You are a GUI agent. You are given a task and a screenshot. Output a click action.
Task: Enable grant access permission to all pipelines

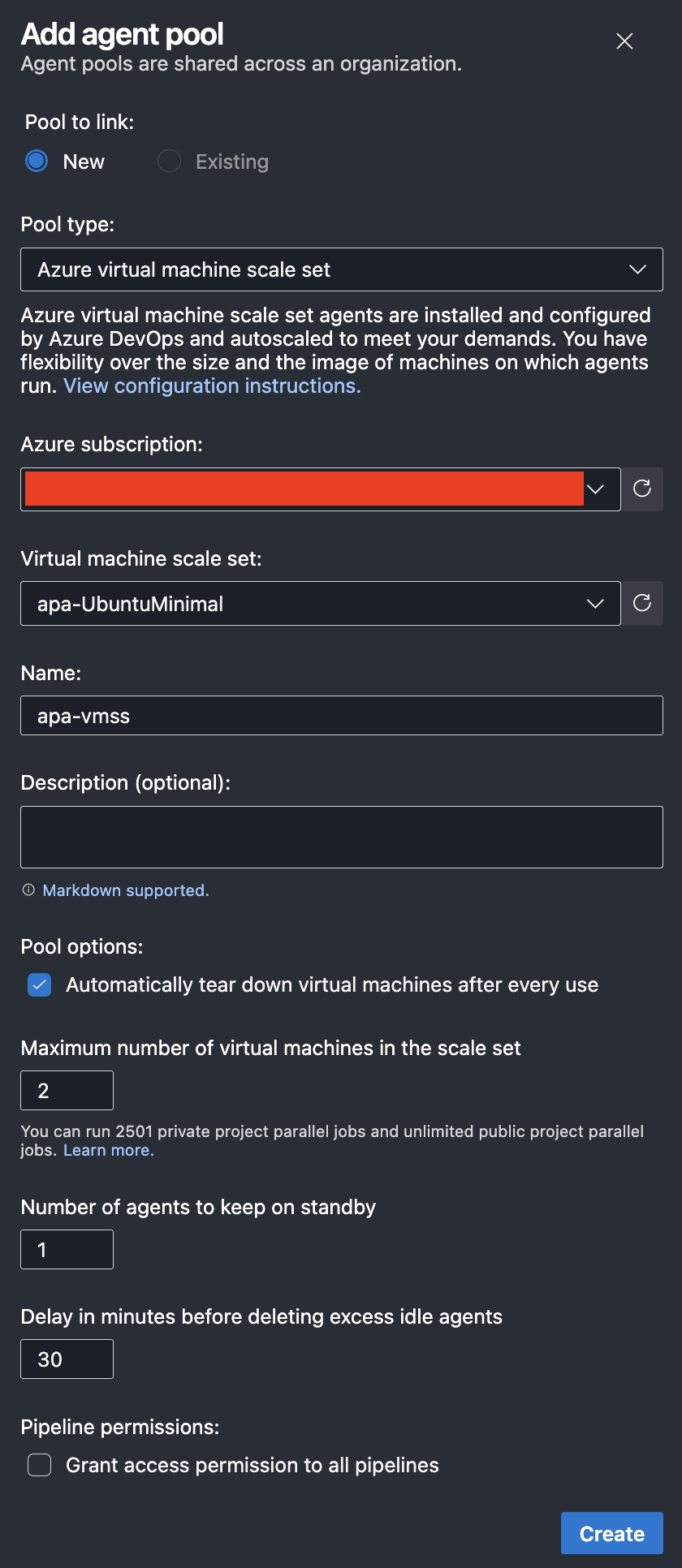(39, 1465)
